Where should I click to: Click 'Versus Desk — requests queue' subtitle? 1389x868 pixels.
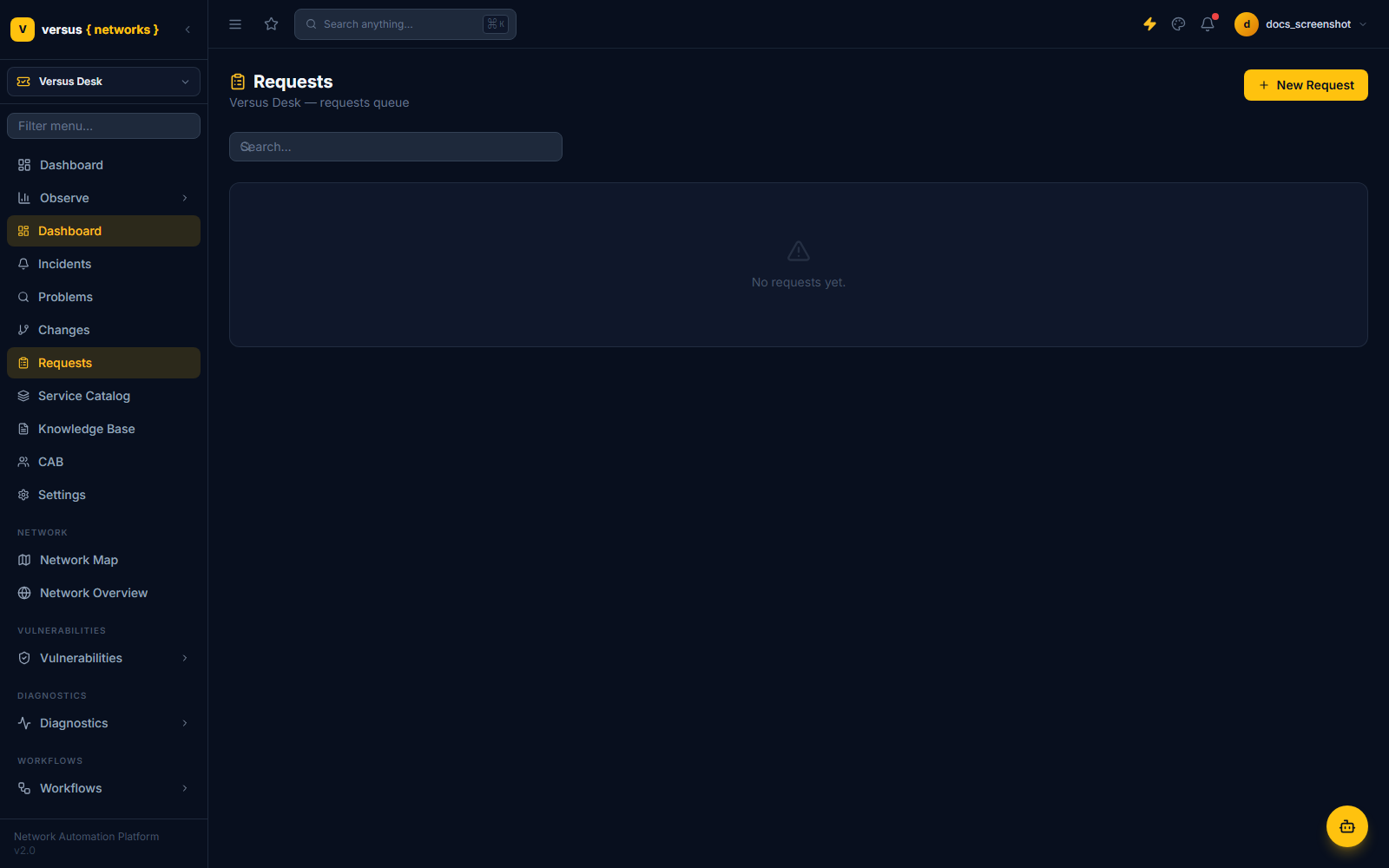tap(319, 102)
